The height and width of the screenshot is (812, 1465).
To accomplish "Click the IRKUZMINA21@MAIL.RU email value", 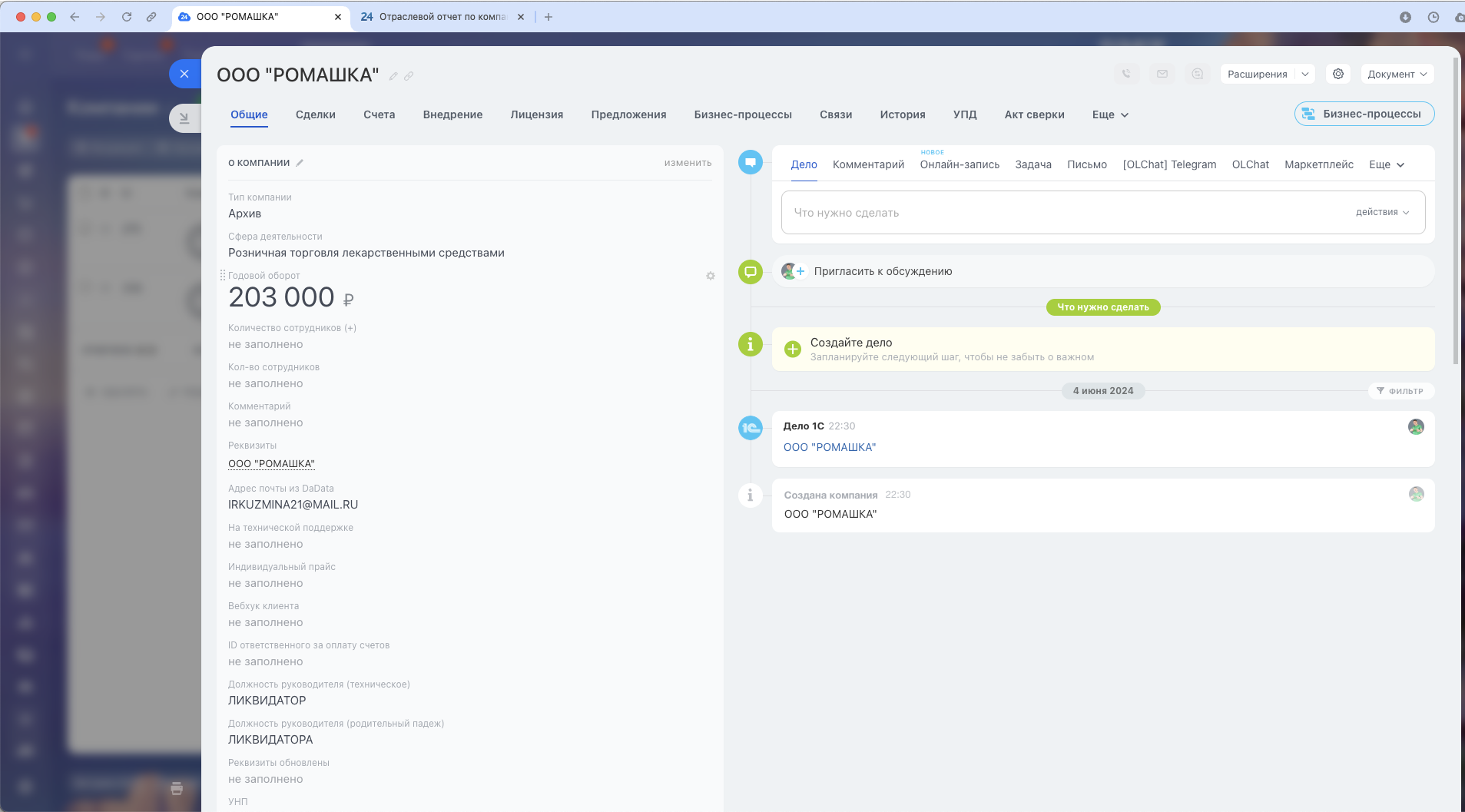I will pyautogui.click(x=293, y=505).
